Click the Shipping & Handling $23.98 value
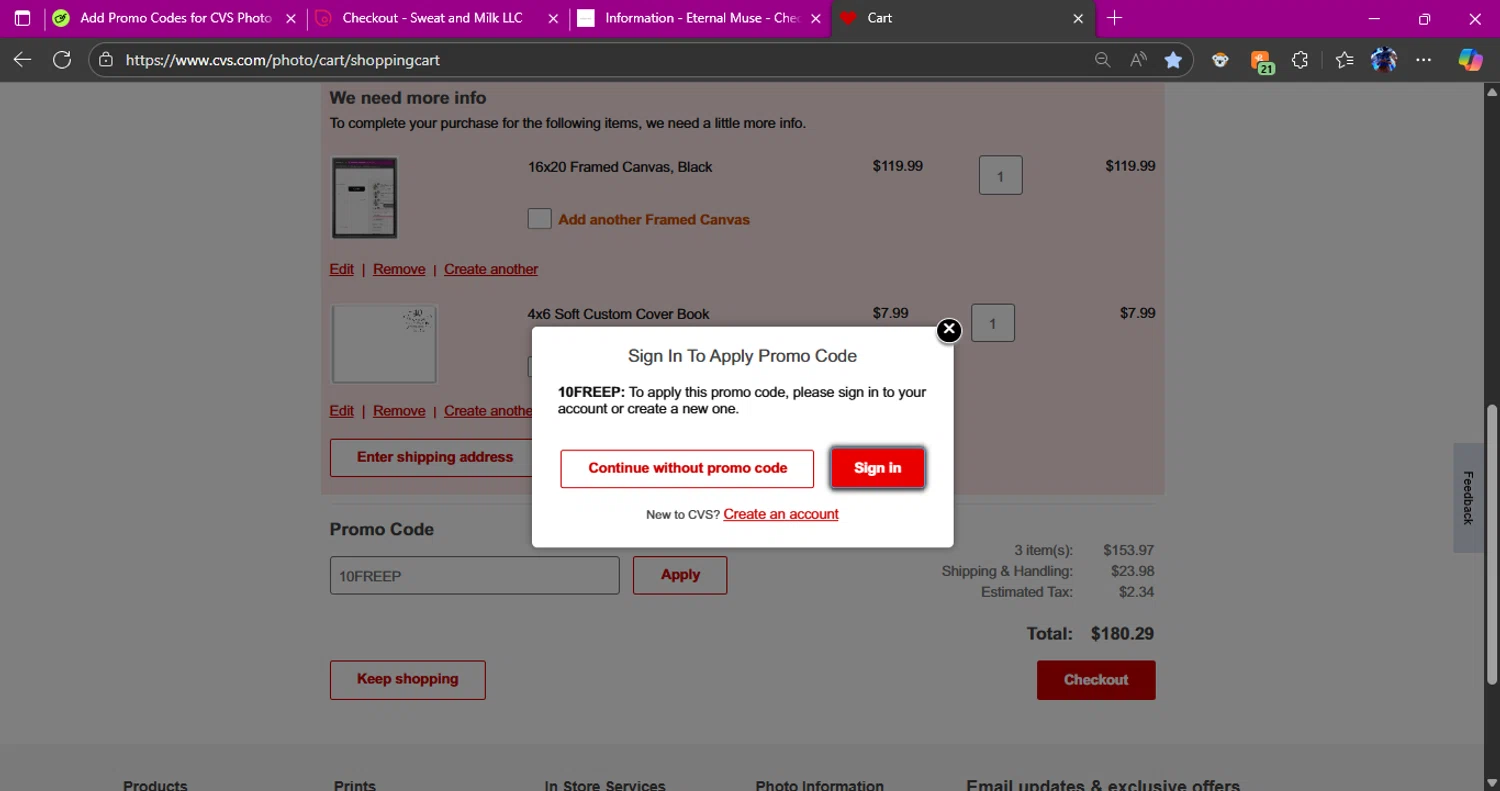This screenshot has width=1500, height=791. [x=1132, y=571]
